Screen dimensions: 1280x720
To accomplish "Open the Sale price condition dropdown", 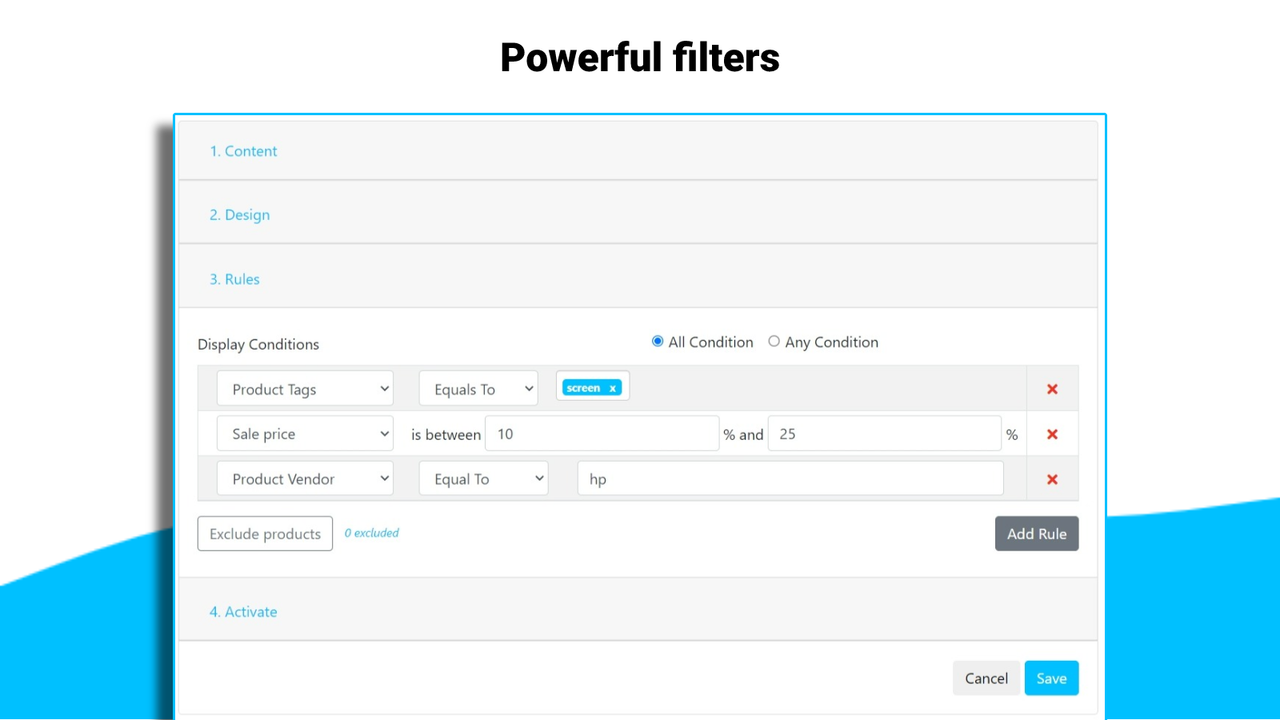I will 304,433.
